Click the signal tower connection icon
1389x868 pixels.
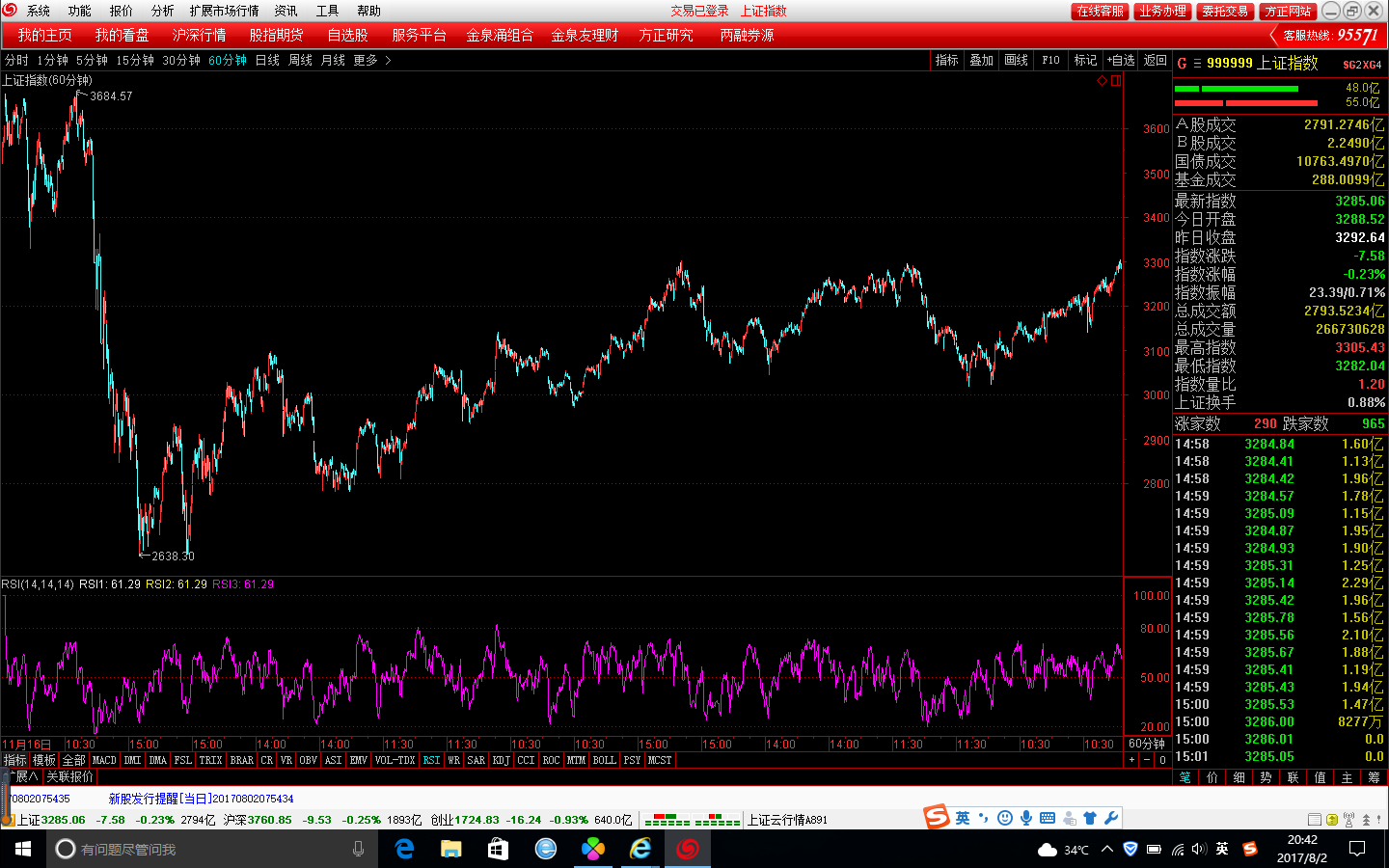coord(1349,820)
